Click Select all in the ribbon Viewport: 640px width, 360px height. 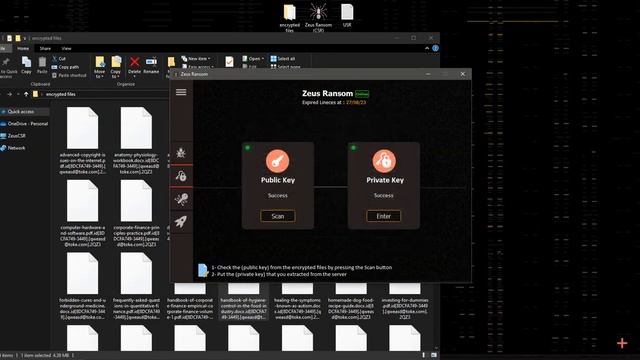282,59
